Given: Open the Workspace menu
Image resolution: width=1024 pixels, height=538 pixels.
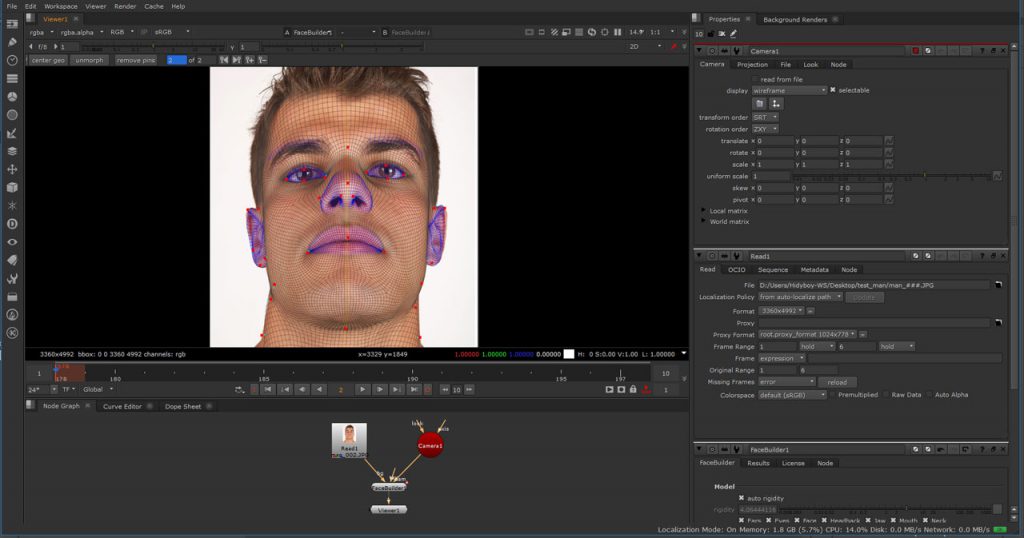Looking at the screenshot, I should (60, 6).
